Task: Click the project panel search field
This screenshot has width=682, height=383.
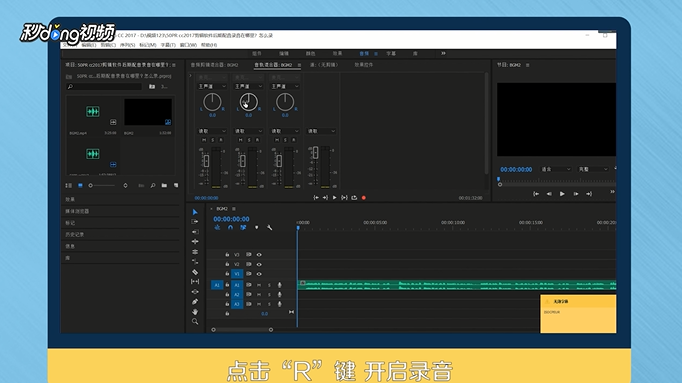Action: [x=104, y=87]
